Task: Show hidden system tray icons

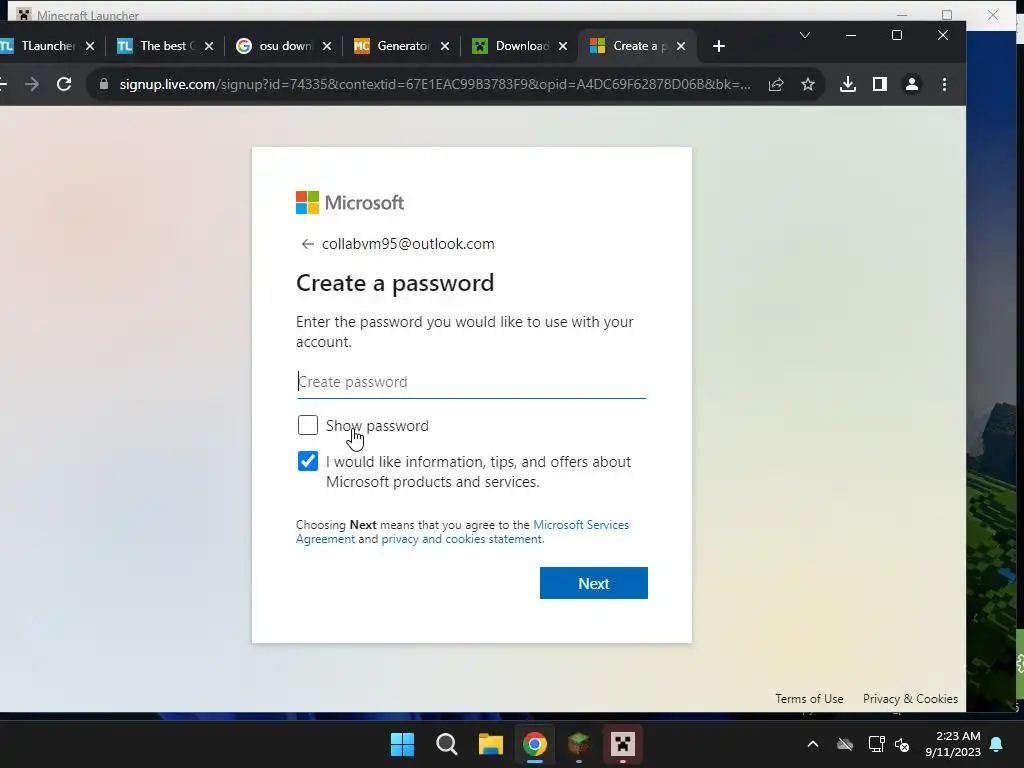Action: [x=813, y=744]
